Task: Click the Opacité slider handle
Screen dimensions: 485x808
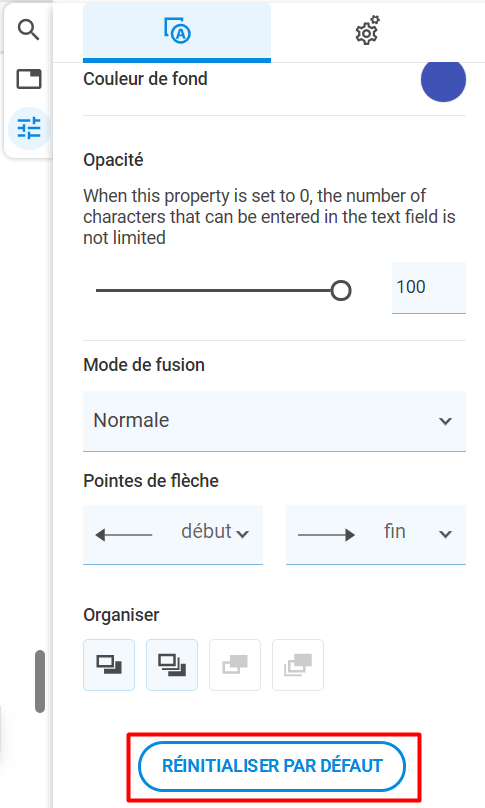Action: pyautogui.click(x=341, y=291)
